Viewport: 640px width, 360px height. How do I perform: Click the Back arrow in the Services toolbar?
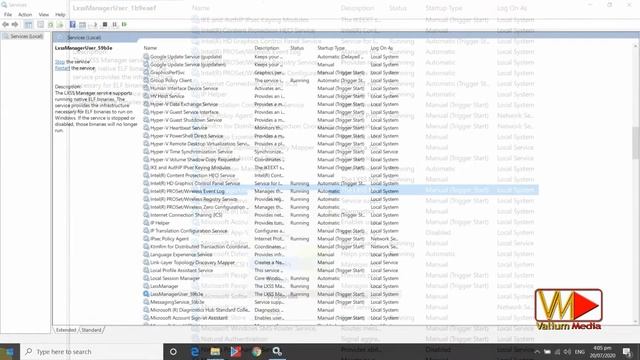5,24
